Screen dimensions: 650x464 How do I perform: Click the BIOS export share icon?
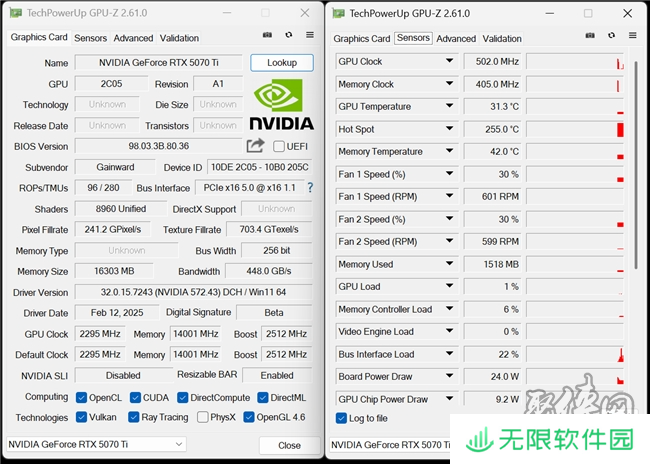(255, 146)
